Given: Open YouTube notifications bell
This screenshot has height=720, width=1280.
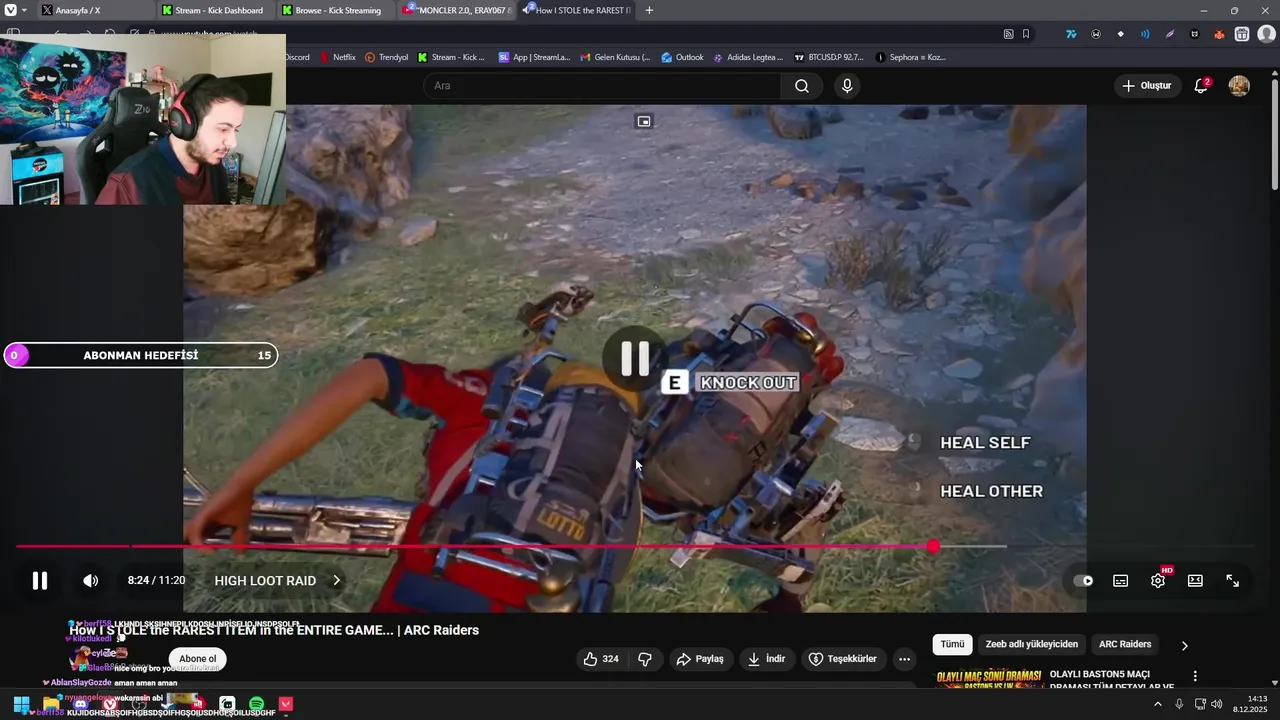Looking at the screenshot, I should [1201, 86].
